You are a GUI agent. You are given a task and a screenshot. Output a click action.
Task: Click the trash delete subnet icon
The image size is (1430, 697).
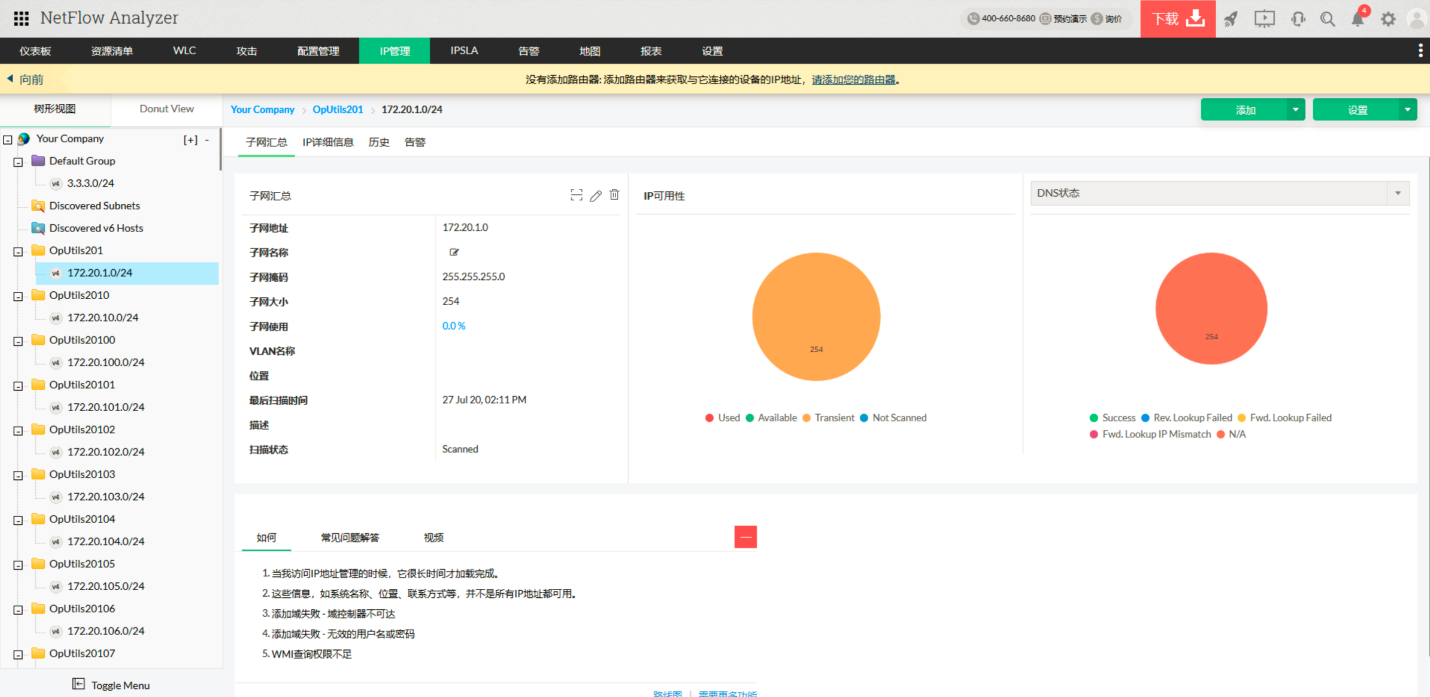614,195
